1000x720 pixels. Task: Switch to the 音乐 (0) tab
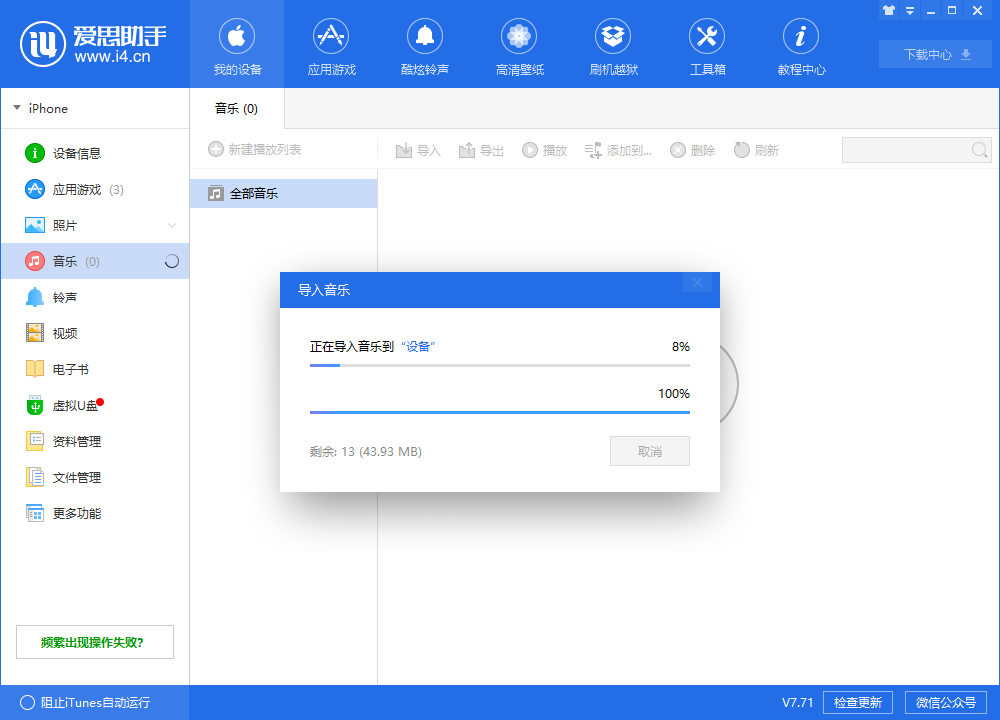(237, 108)
